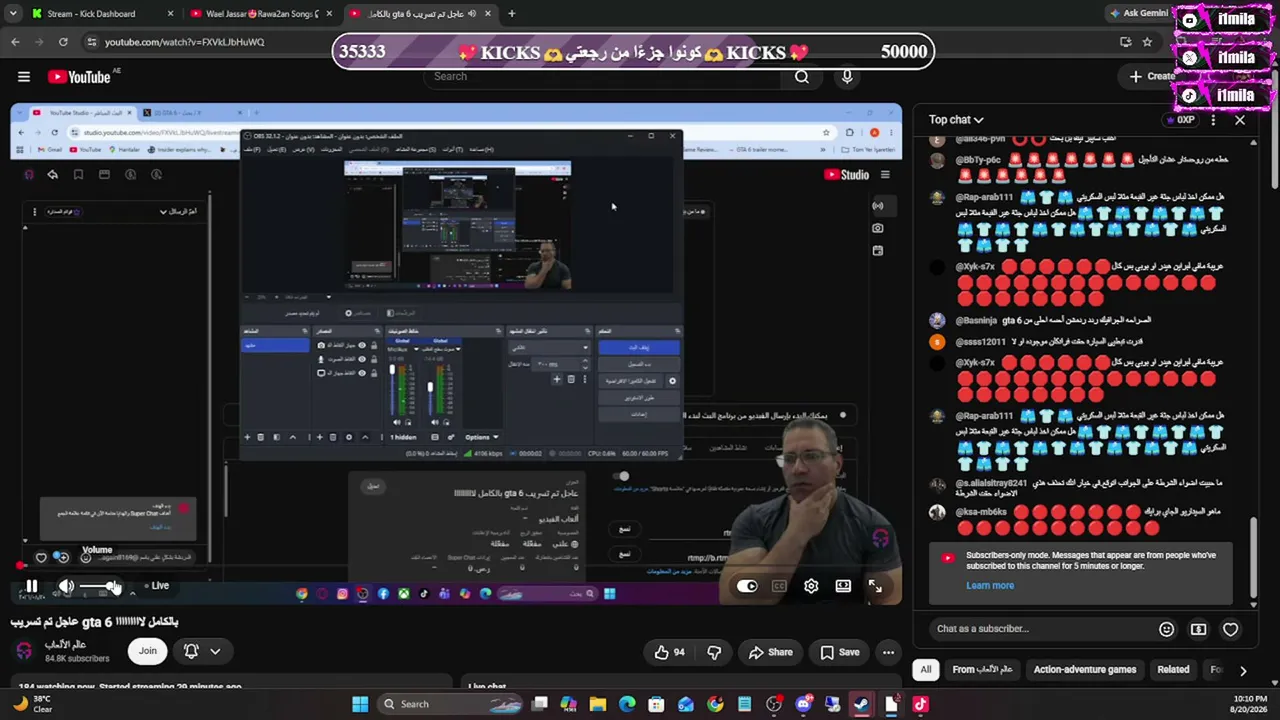
Task: Select the From عالم الألعاب chip
Action: point(982,670)
